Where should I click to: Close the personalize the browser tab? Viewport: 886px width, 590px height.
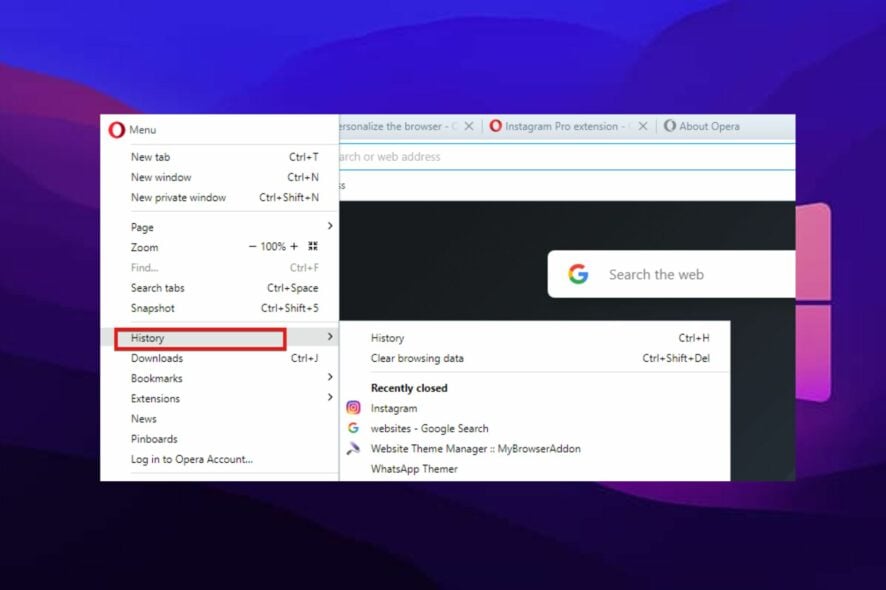point(469,127)
